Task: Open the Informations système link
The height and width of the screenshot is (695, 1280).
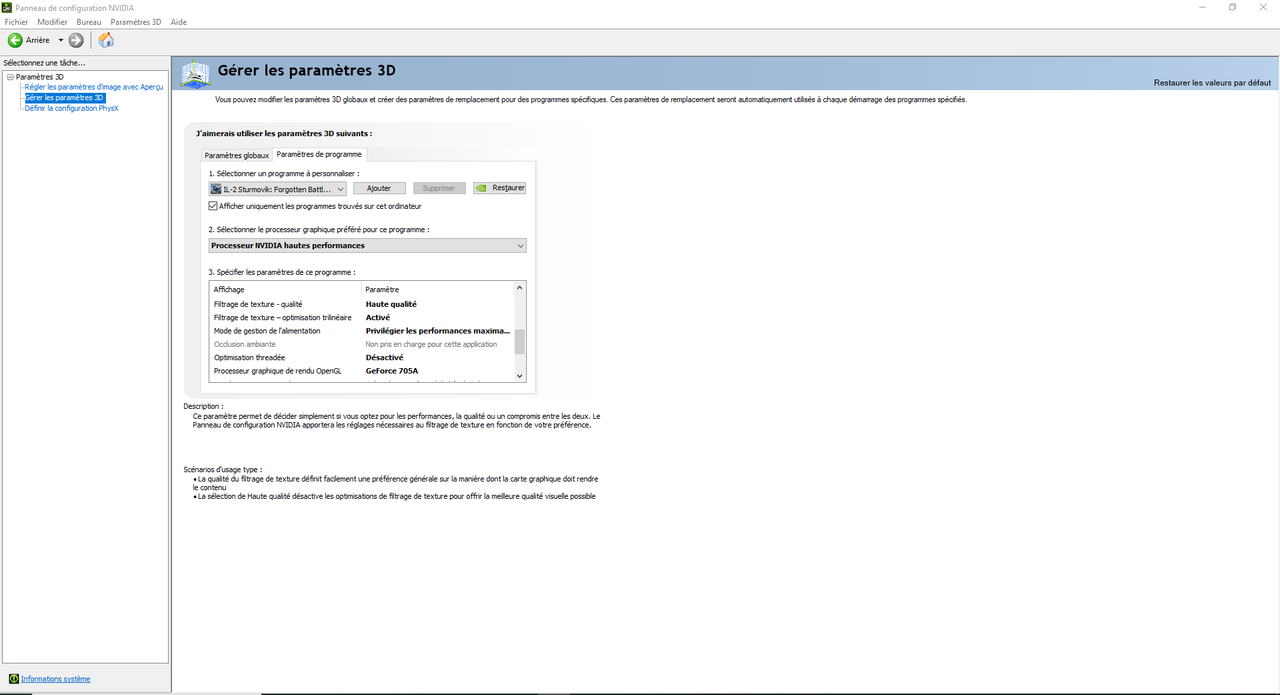Action: [x=56, y=679]
